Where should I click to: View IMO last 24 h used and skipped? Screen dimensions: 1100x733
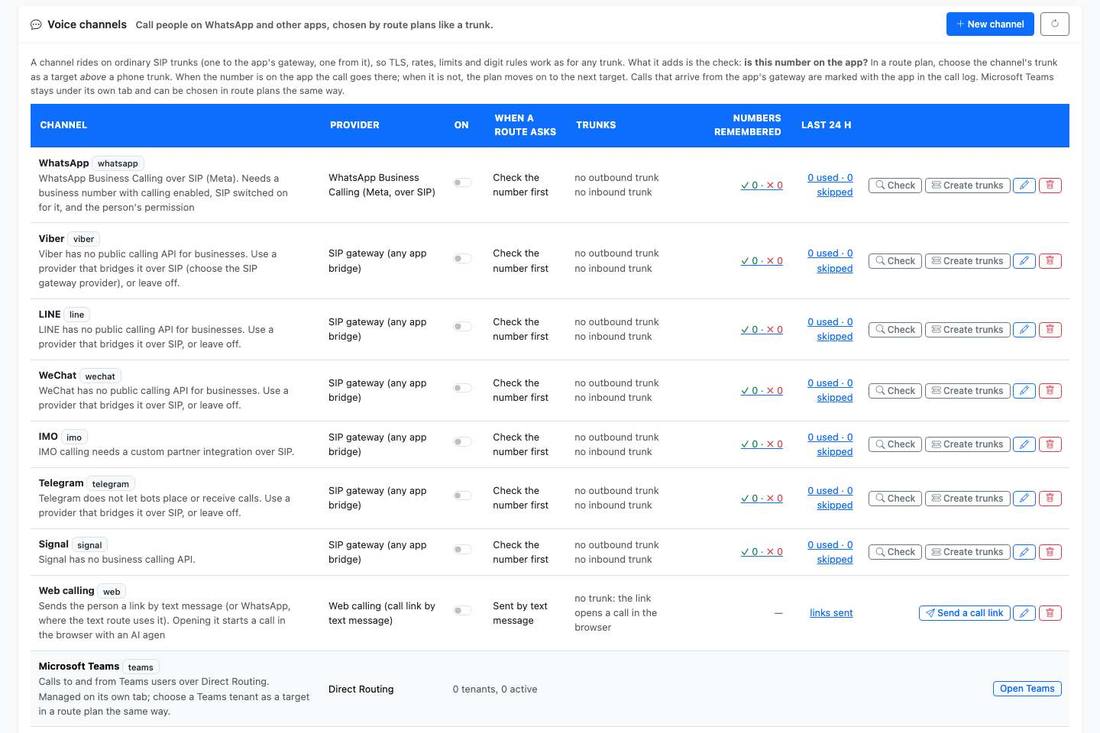click(x=830, y=444)
